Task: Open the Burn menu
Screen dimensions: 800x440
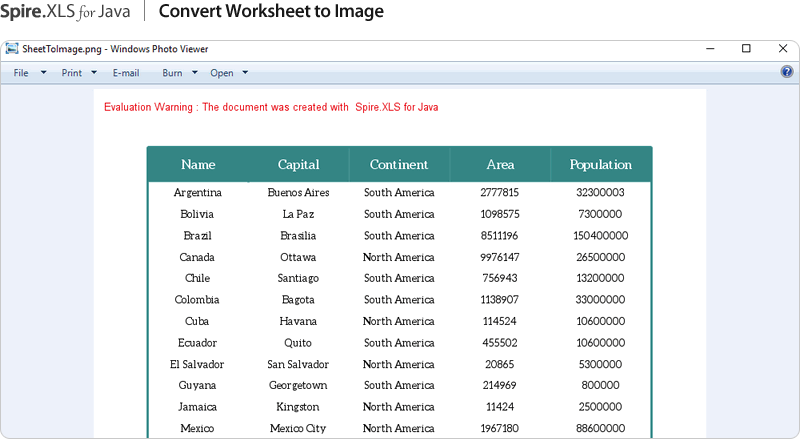Action: click(172, 73)
